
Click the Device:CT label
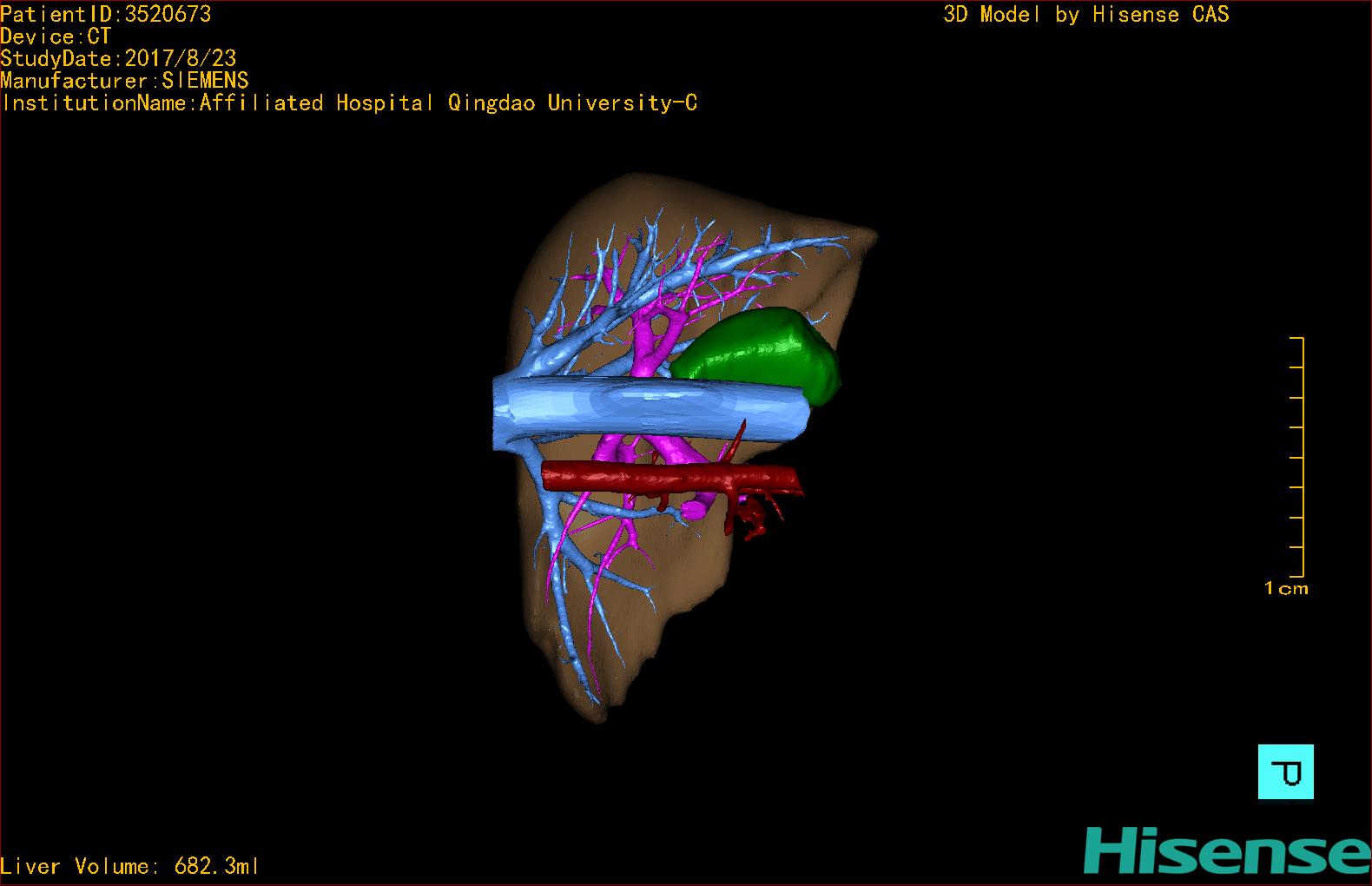point(56,36)
